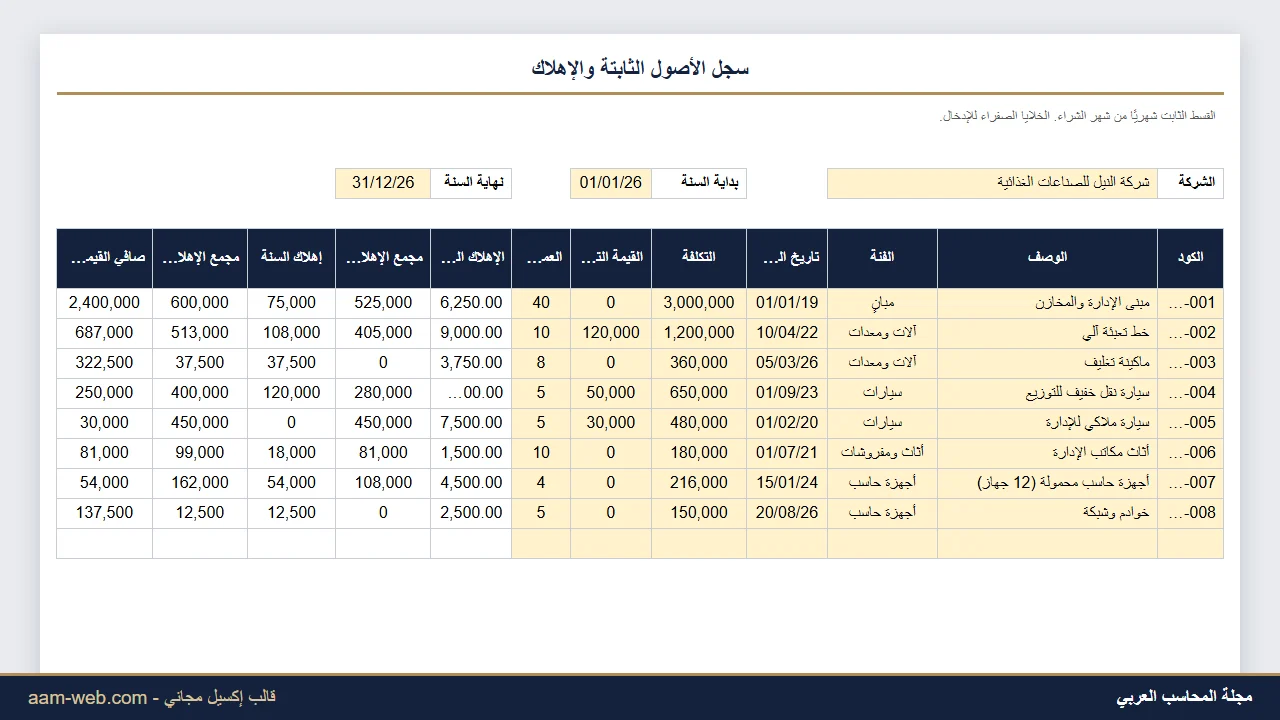The width and height of the screenshot is (1280, 720).
Task: Select the purchase date 01/01/19
Action: [x=787, y=303]
